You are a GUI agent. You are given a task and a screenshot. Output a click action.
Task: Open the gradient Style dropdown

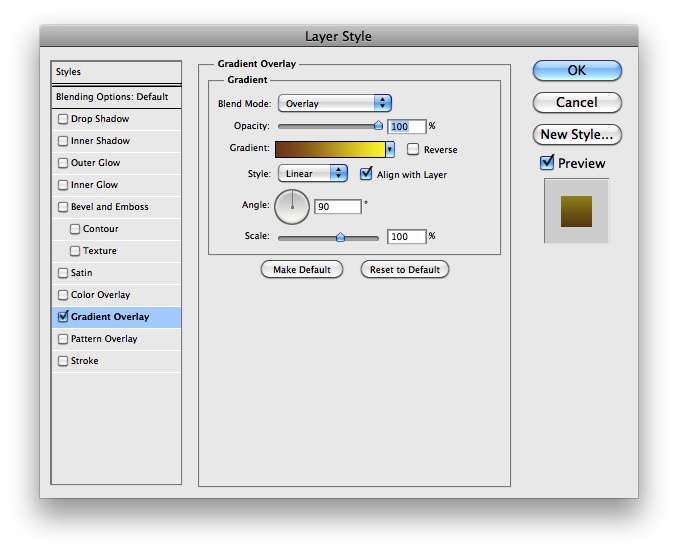(x=313, y=173)
